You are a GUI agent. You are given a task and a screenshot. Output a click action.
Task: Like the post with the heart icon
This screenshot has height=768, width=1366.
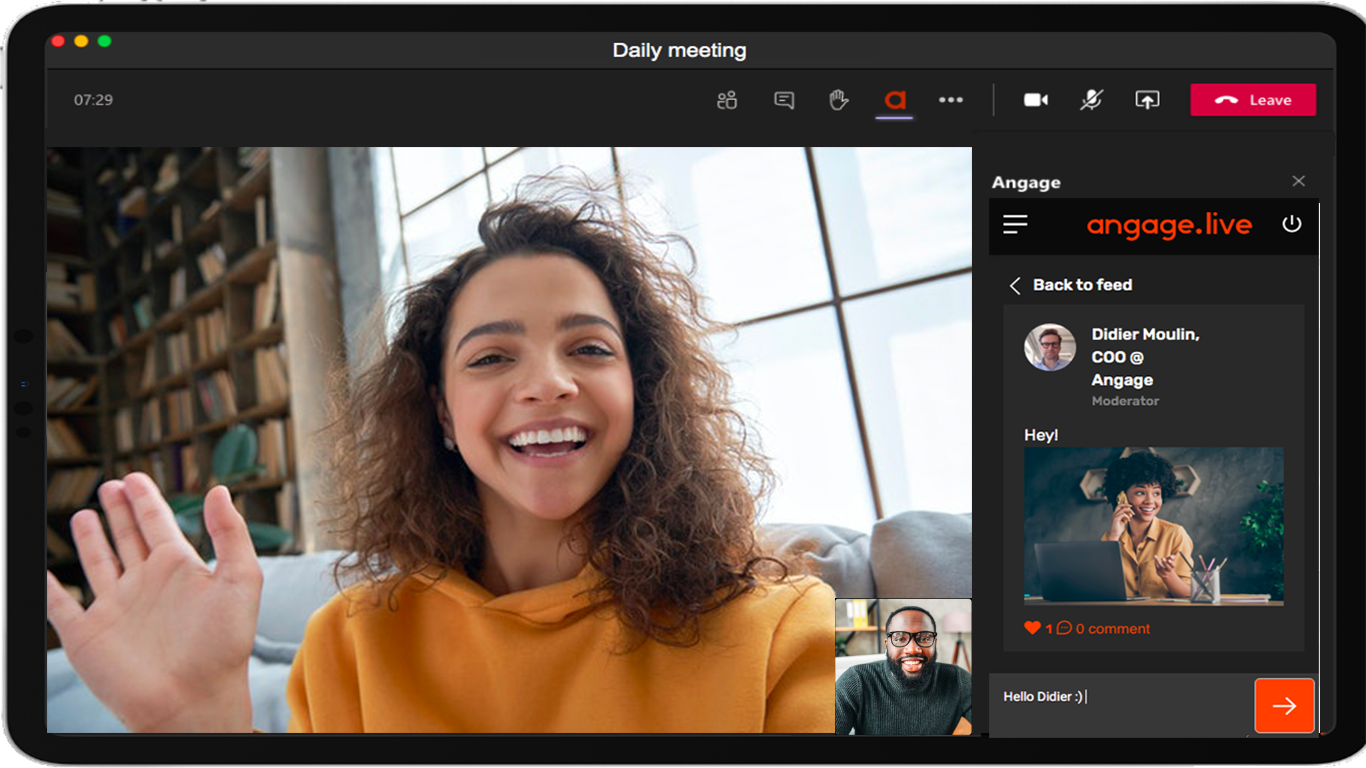click(1033, 628)
